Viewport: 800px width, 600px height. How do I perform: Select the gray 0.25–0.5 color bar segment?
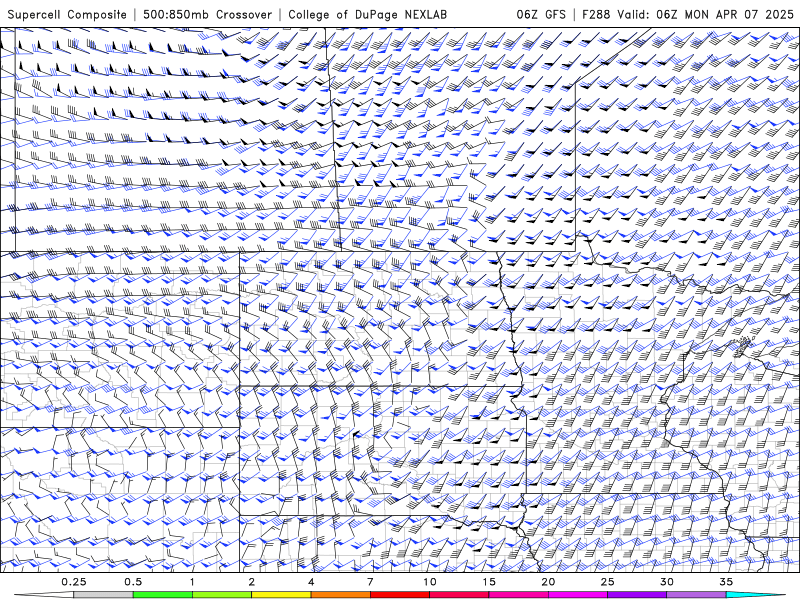click(x=103, y=595)
